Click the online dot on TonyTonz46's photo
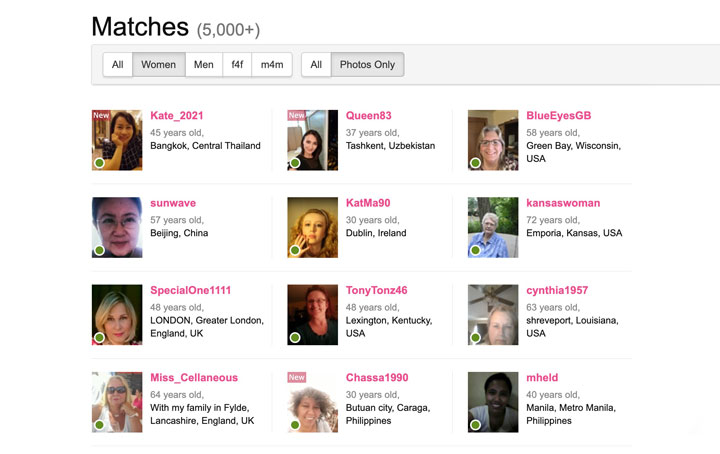This screenshot has height=454, width=720. point(295,337)
